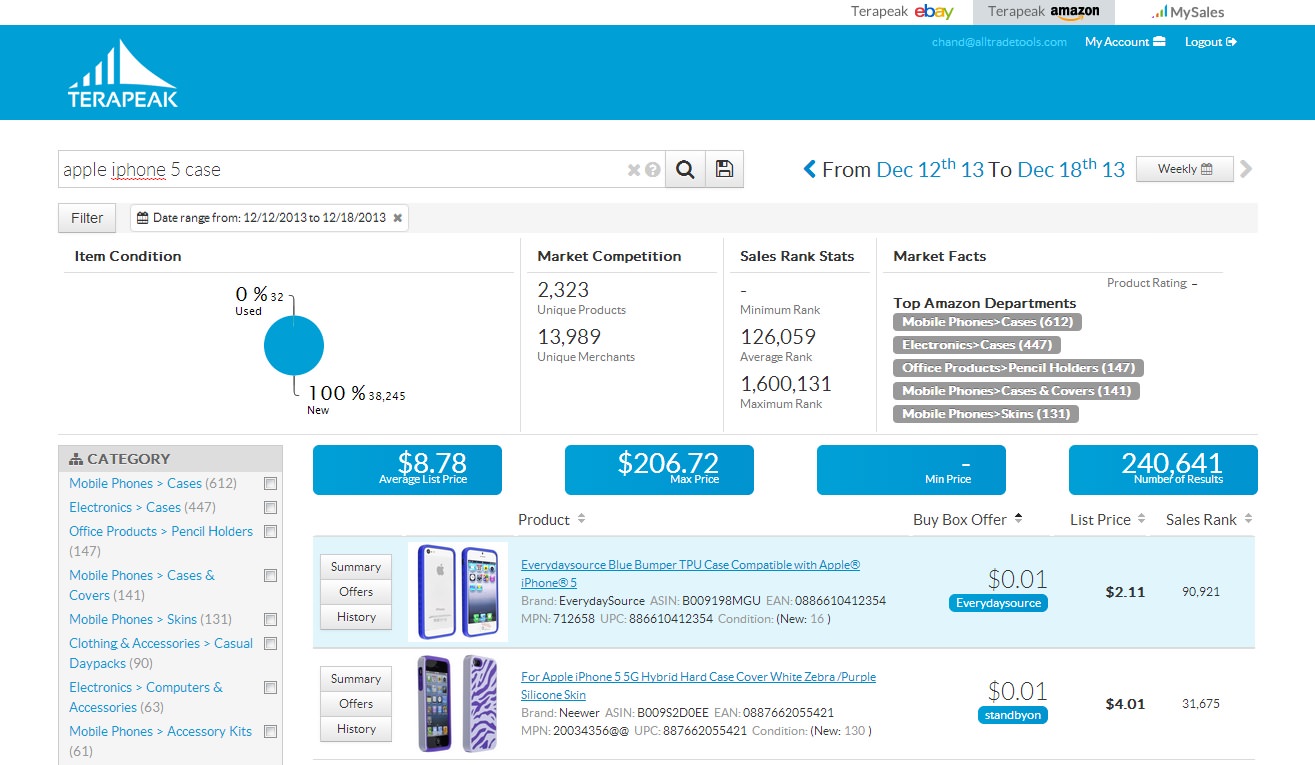
Task: Tick the Electronics > Cases category checkbox
Action: pyautogui.click(x=270, y=508)
